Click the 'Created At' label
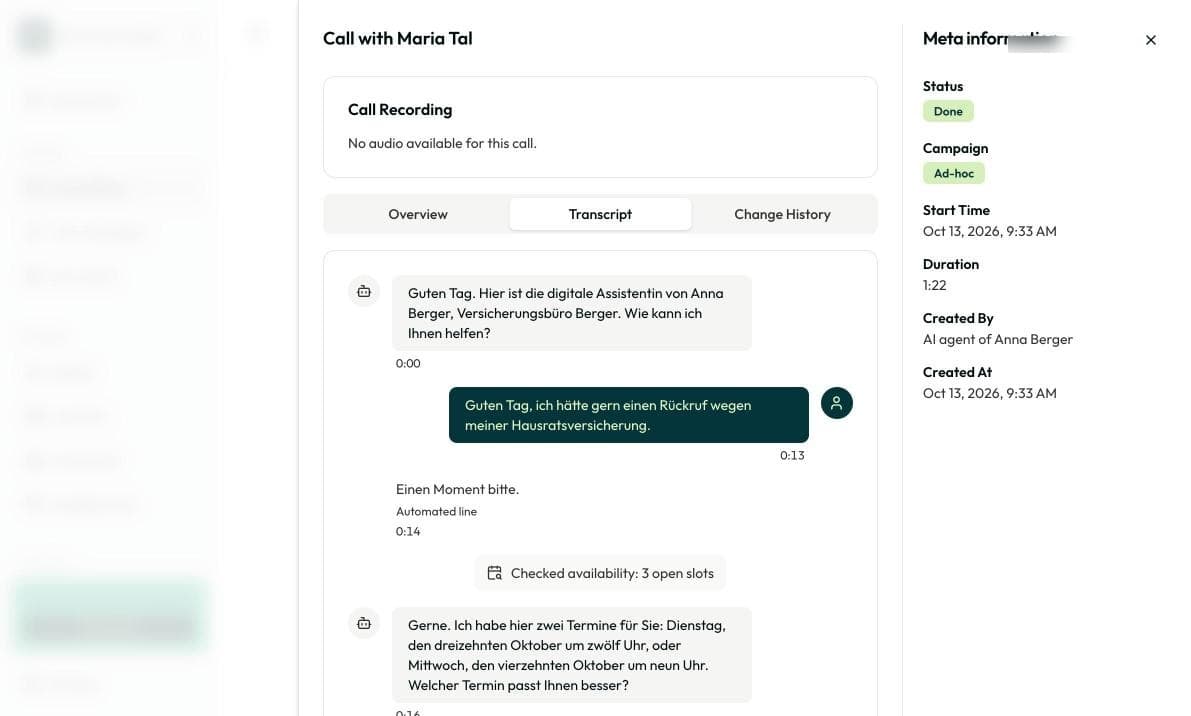This screenshot has height=716, width=1191. 957,372
